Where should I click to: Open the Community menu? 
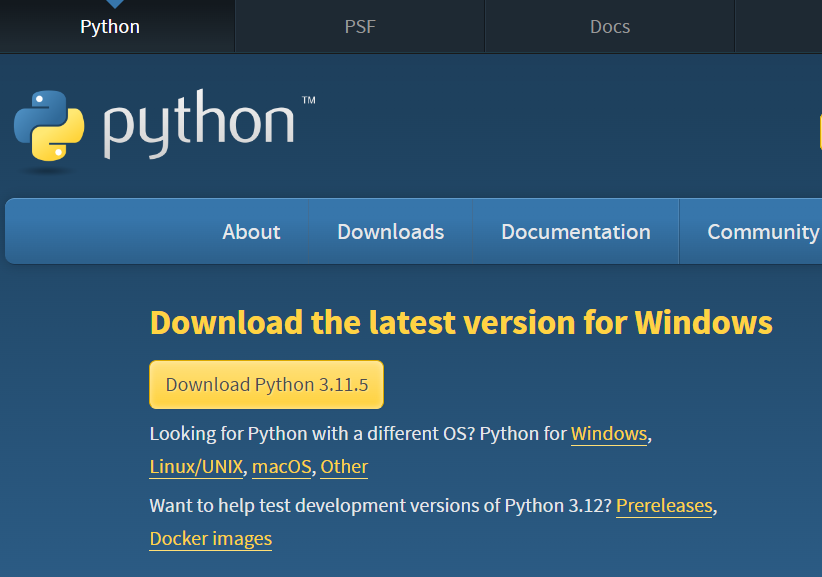click(762, 232)
